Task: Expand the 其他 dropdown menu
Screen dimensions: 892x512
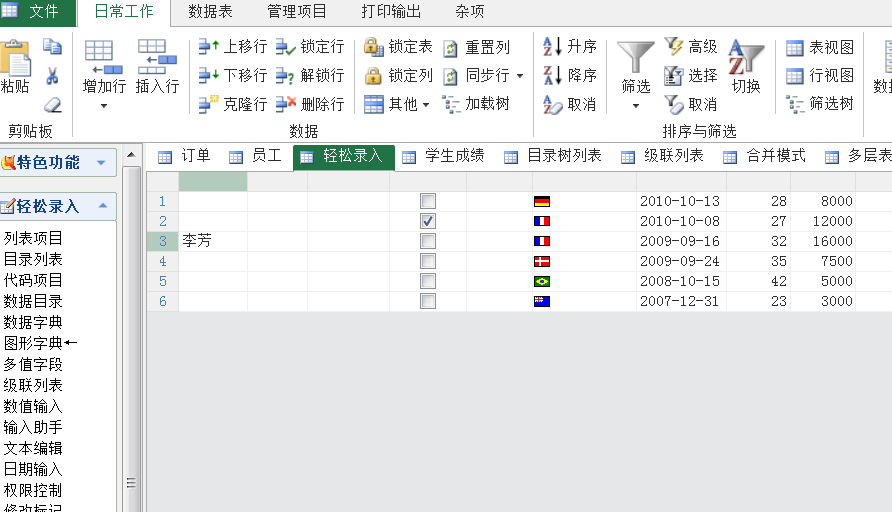Action: point(426,104)
